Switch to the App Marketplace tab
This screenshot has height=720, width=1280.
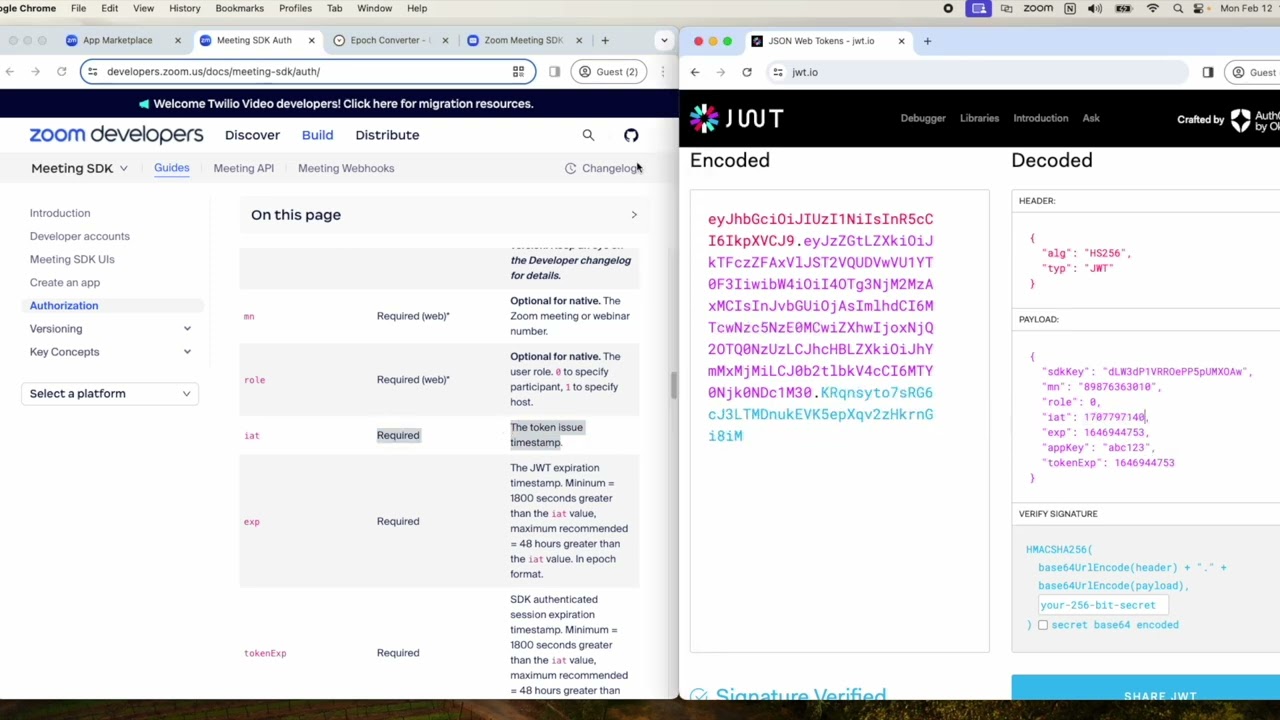coord(117,40)
